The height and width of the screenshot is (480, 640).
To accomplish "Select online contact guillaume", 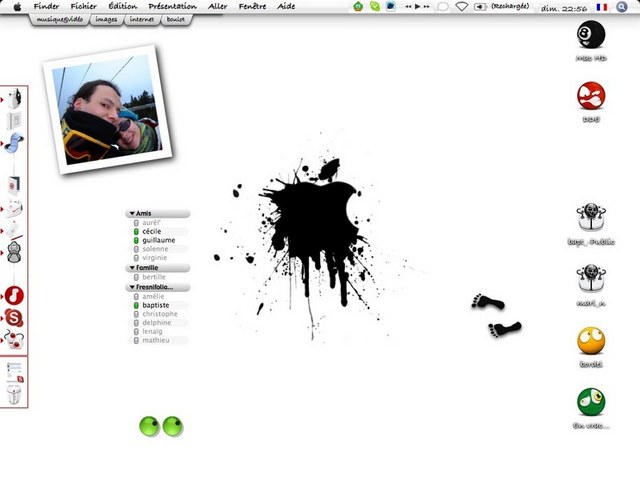I will click(x=158, y=240).
